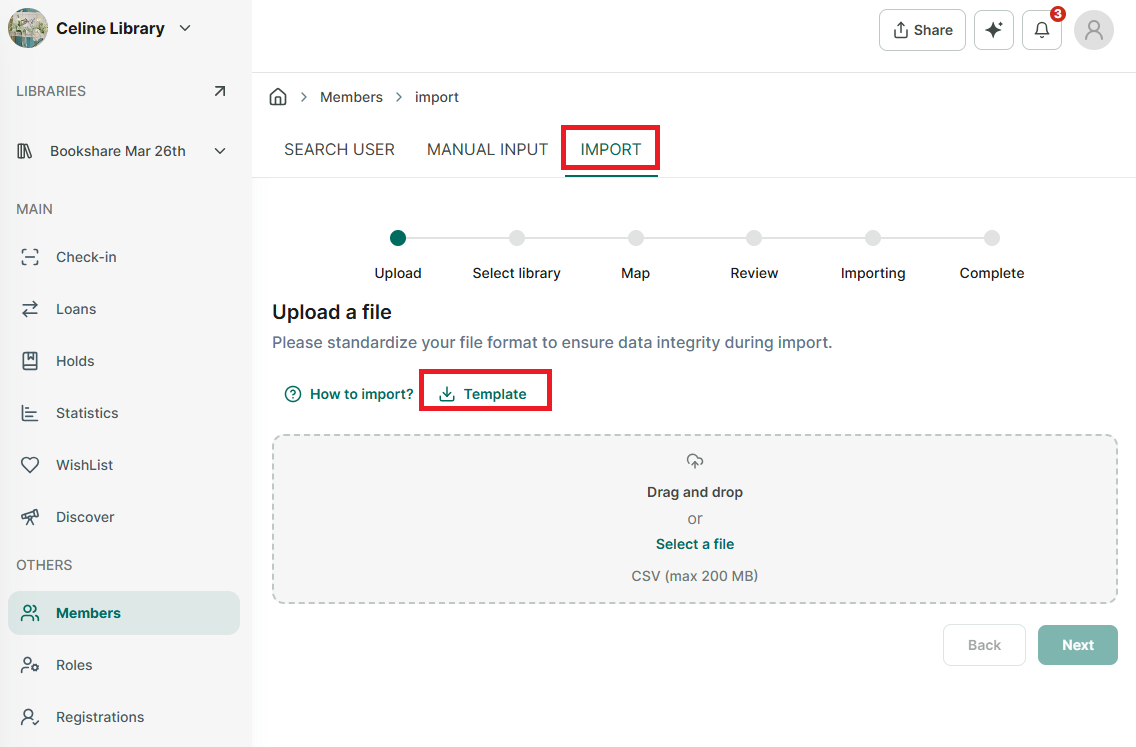Click the Loans swap-arrows icon
The width and height of the screenshot is (1136, 747).
click(x=30, y=309)
